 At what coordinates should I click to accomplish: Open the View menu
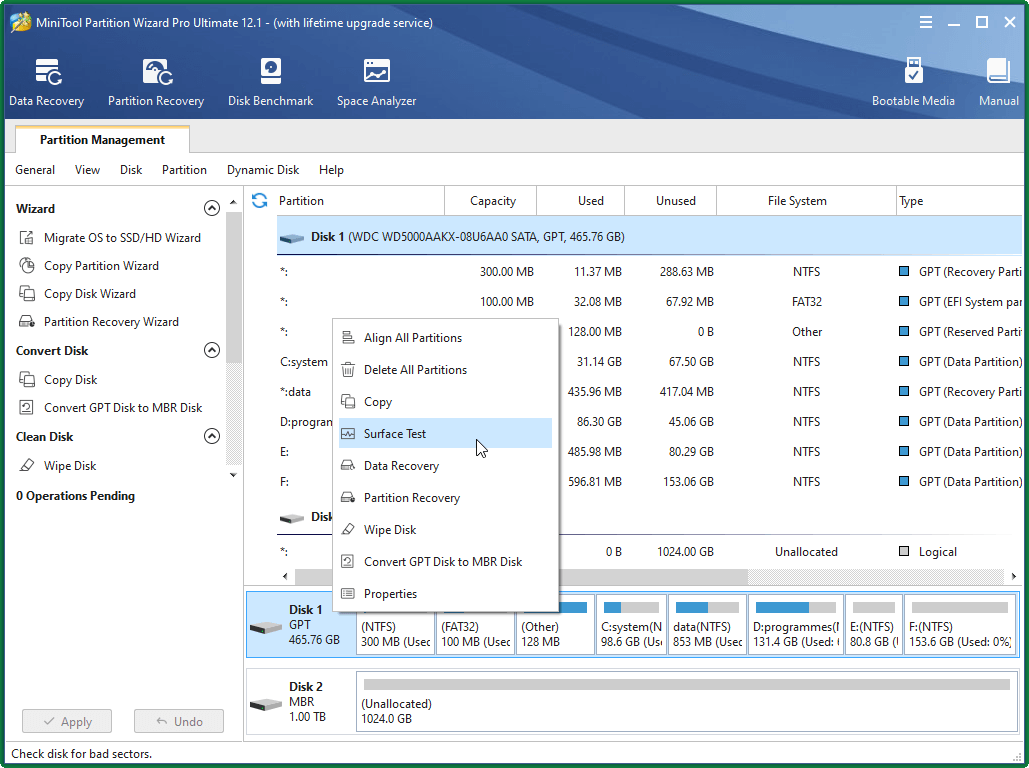pyautogui.click(x=87, y=170)
